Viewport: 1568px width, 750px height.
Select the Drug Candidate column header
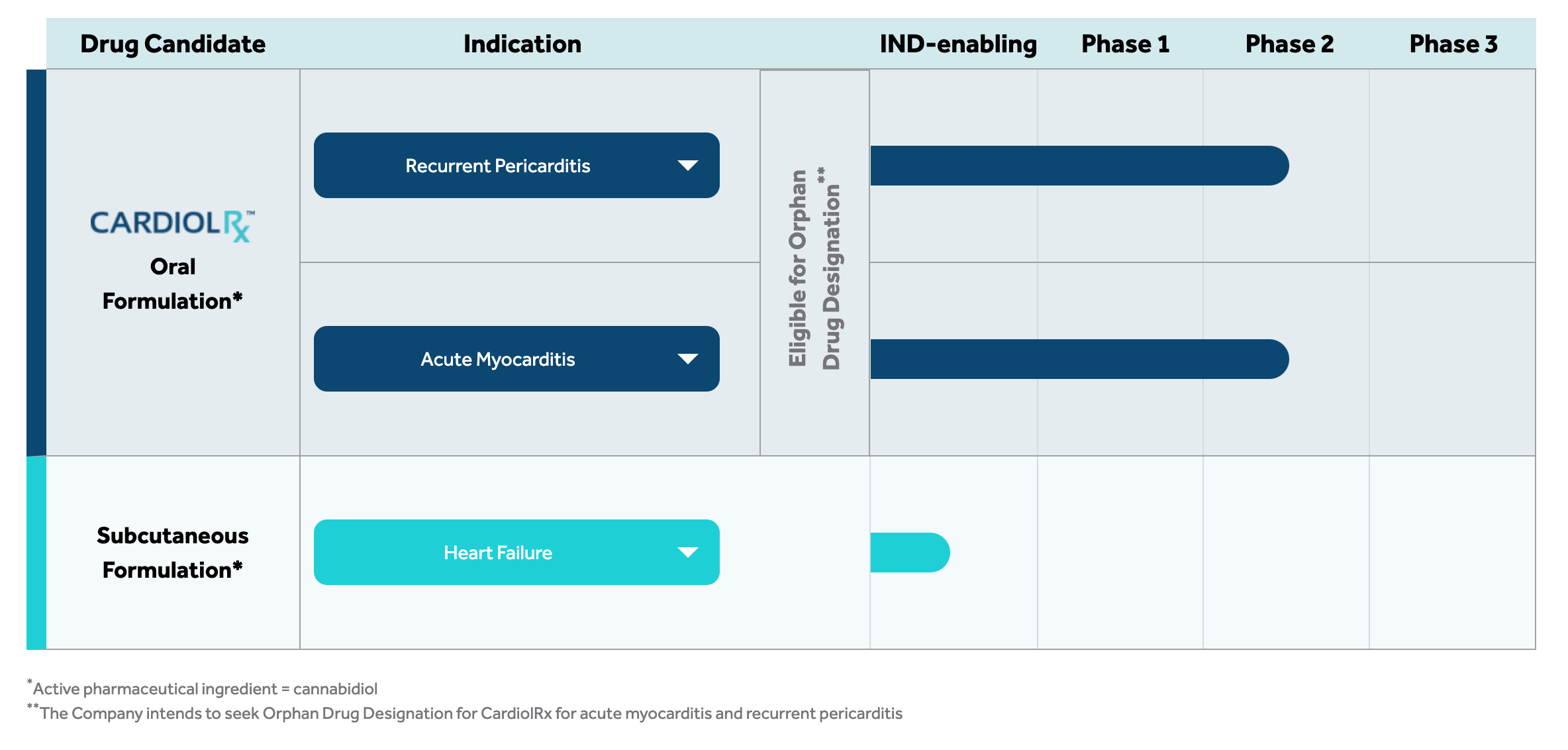pos(173,44)
